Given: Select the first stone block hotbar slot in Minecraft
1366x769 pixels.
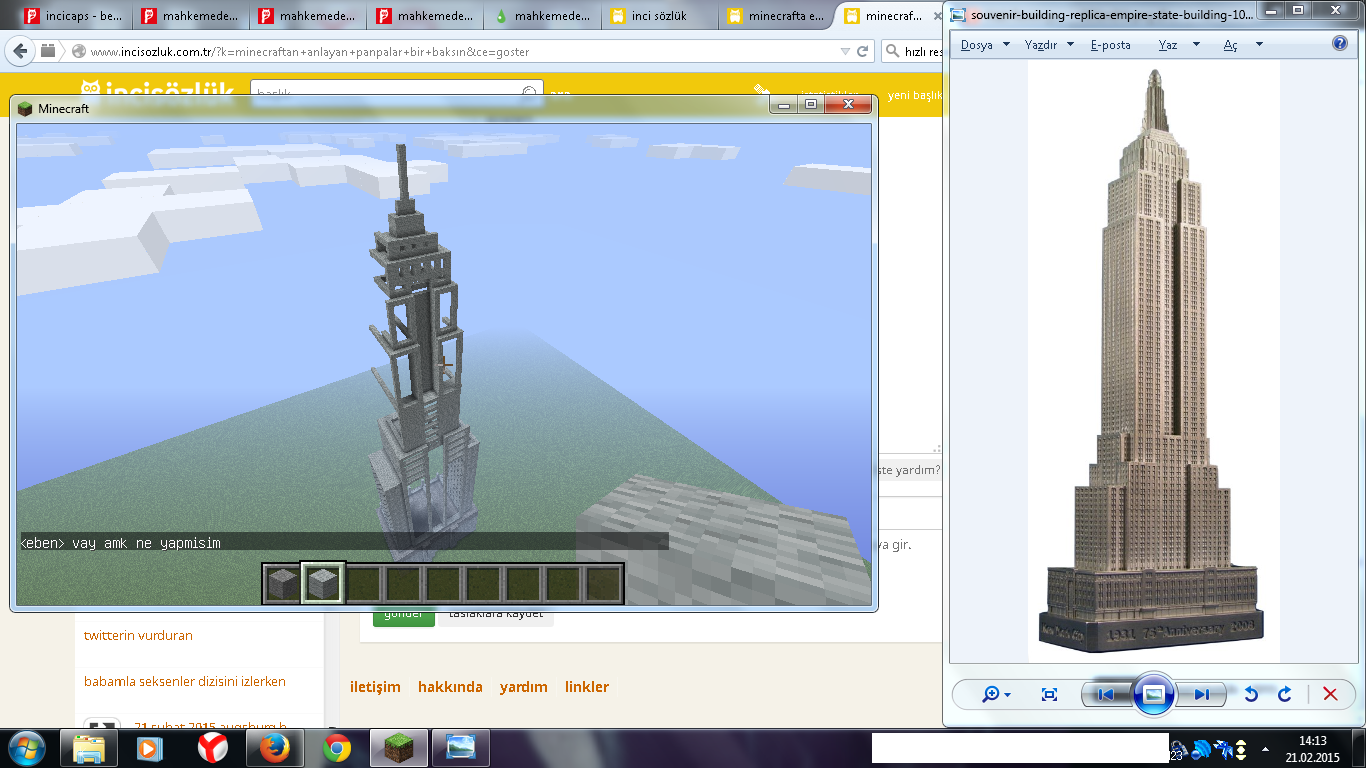Looking at the screenshot, I should (x=283, y=584).
